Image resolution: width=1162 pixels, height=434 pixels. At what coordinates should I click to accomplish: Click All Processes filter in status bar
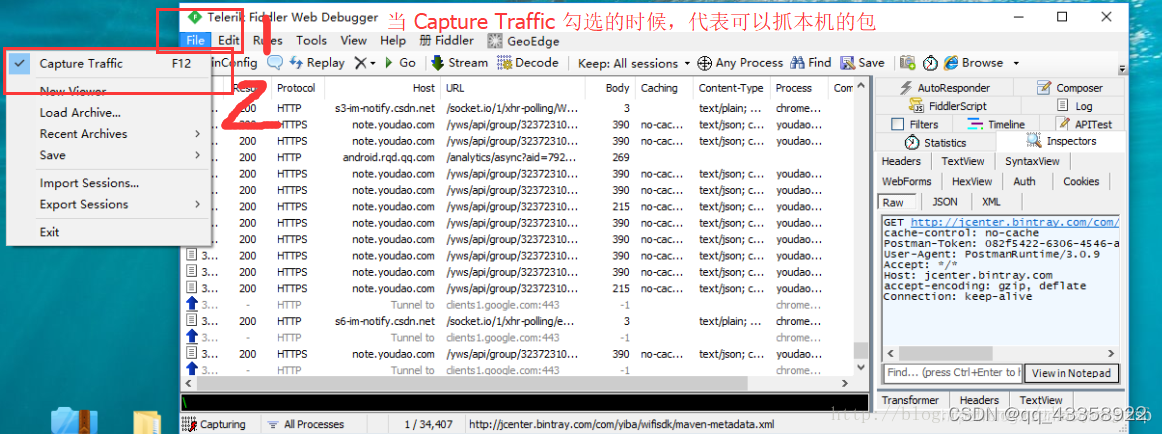point(306,424)
